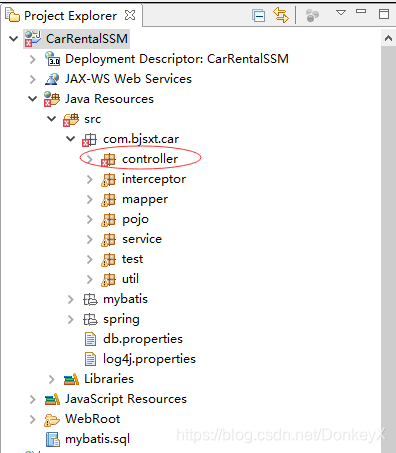Click the com.bjsxt.car package icon
This screenshot has width=396, height=453.
(x=90, y=140)
